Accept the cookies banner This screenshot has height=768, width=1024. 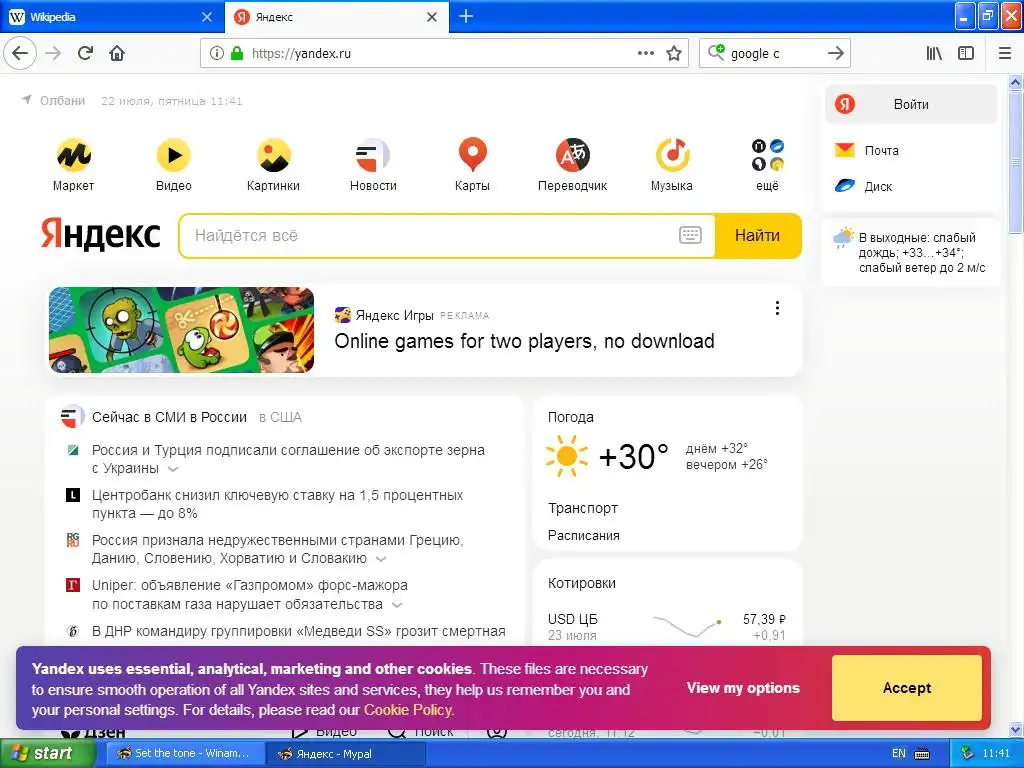(x=906, y=688)
